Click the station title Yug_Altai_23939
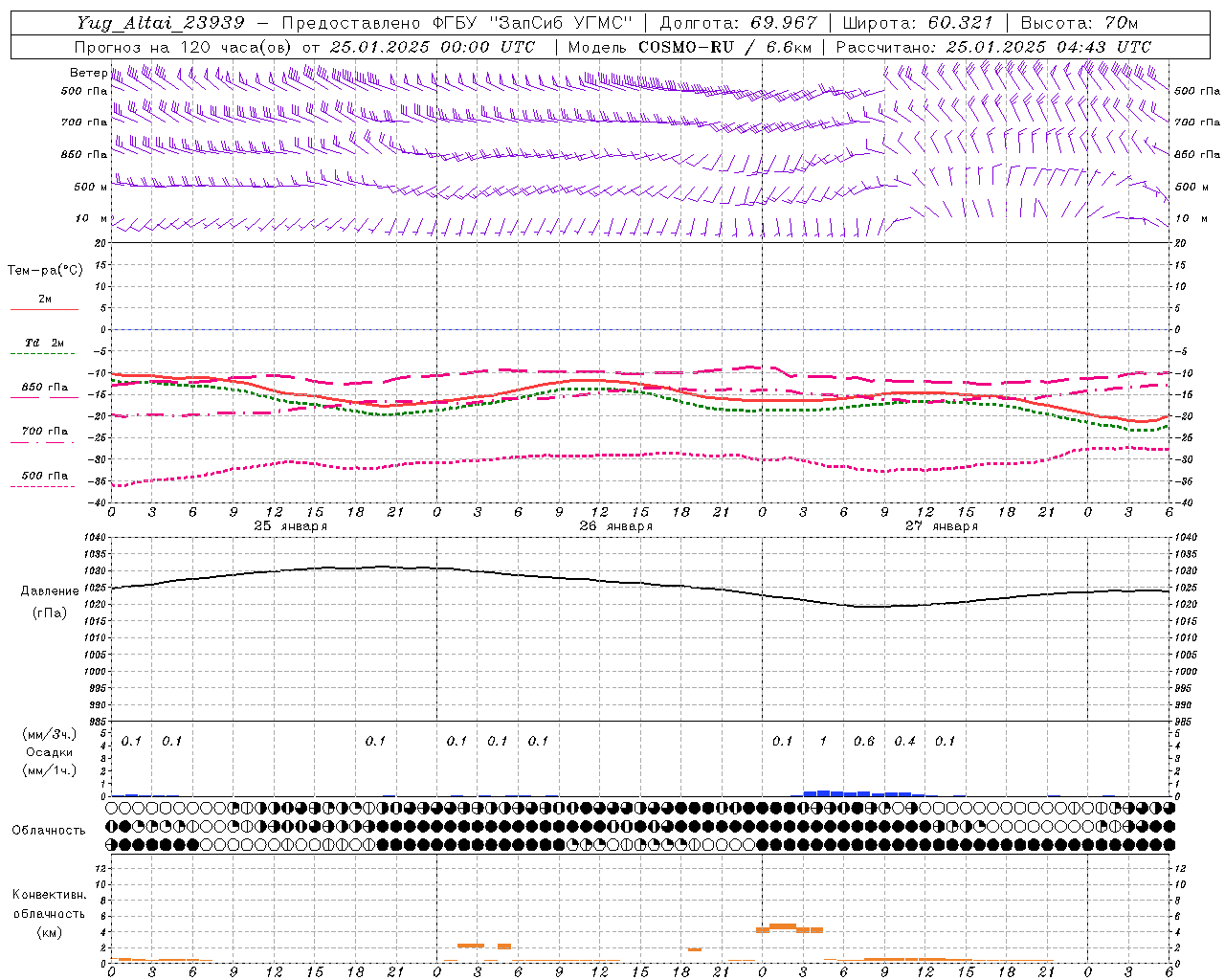Viewport: 1225px width, 980px height. pos(163,23)
